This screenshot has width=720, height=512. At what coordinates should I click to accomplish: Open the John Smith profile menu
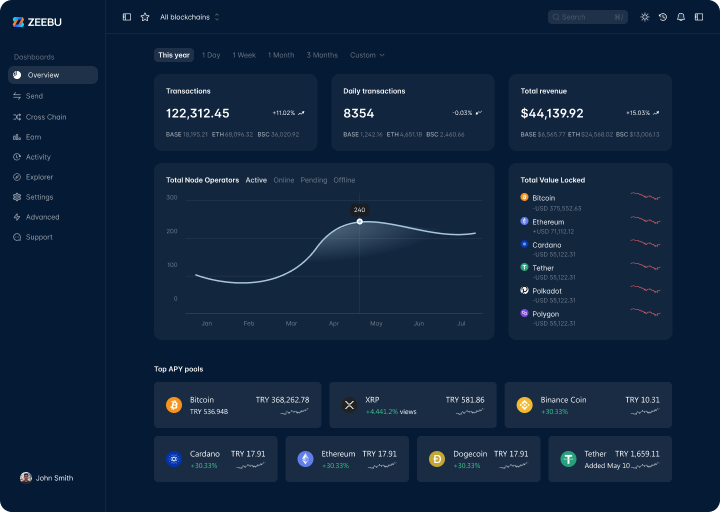click(47, 478)
